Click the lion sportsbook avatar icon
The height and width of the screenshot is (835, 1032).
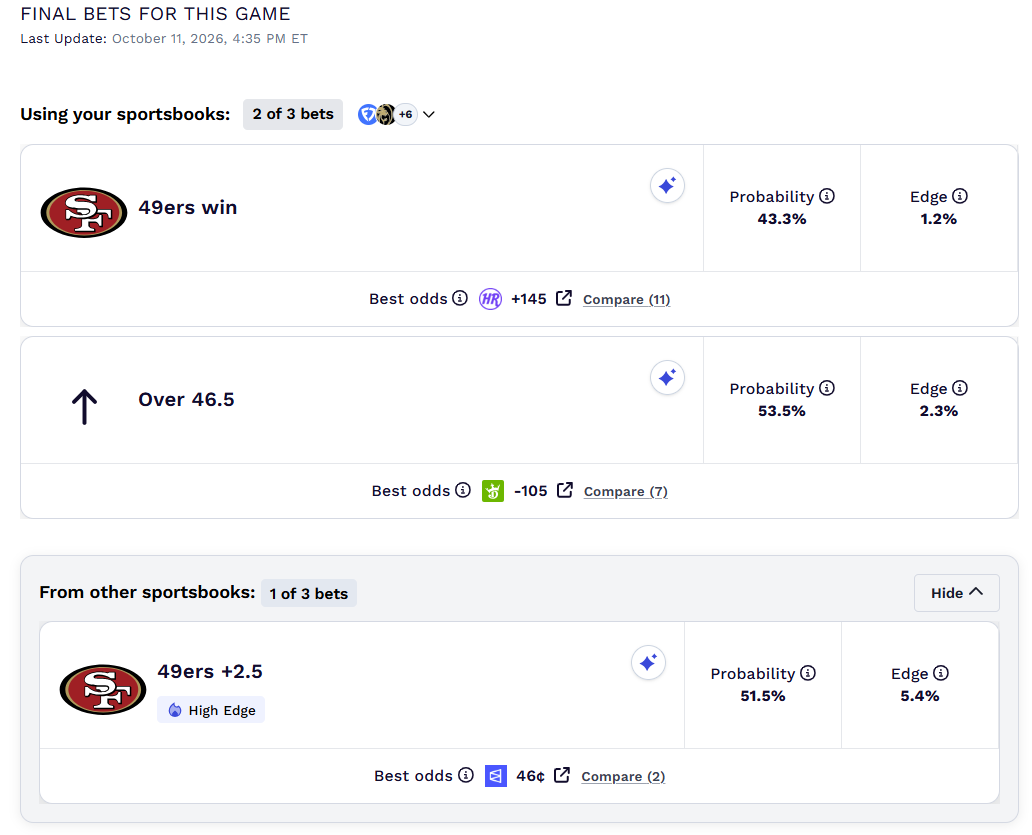[x=386, y=114]
